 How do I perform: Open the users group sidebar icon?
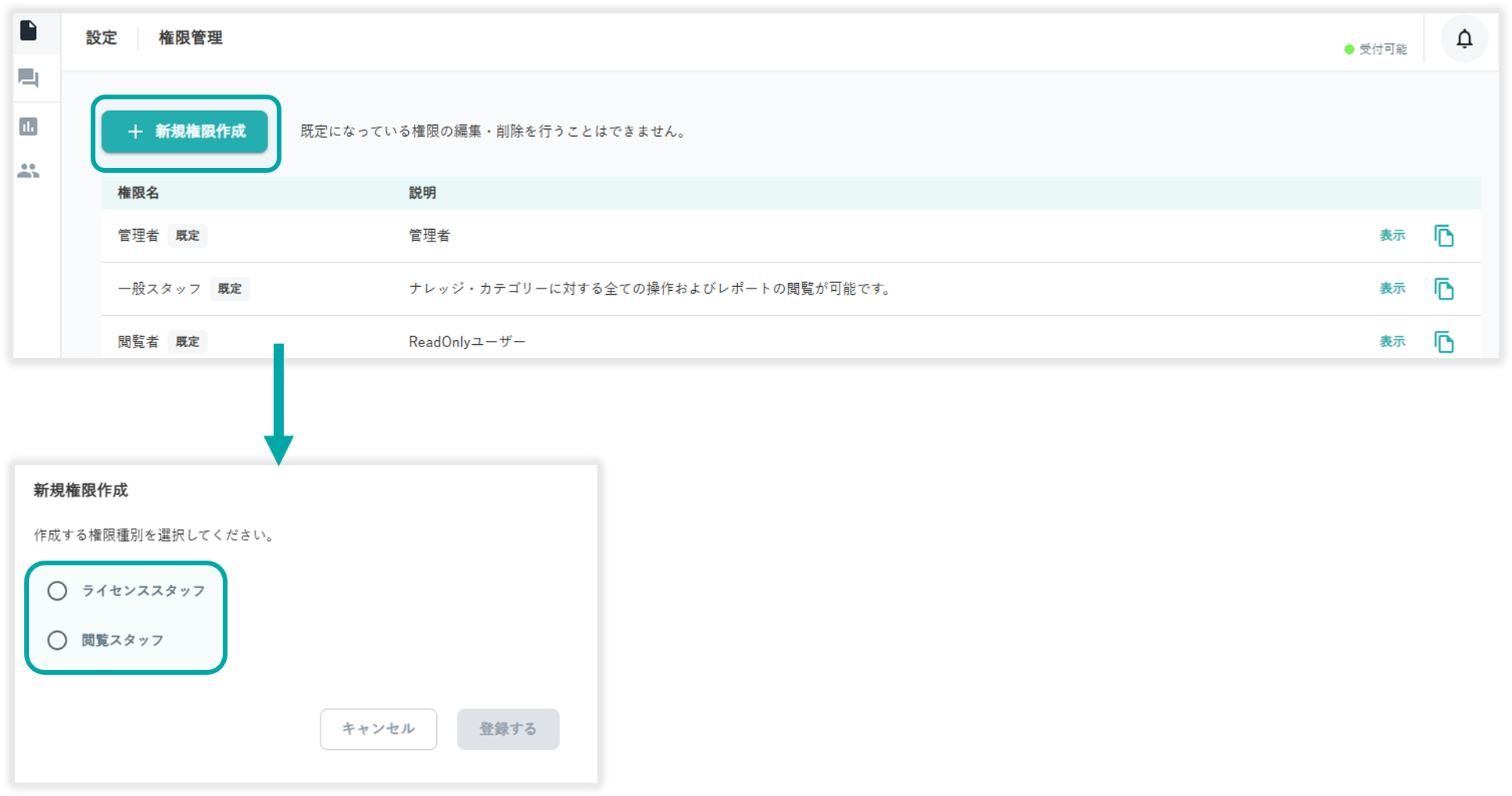tap(29, 171)
